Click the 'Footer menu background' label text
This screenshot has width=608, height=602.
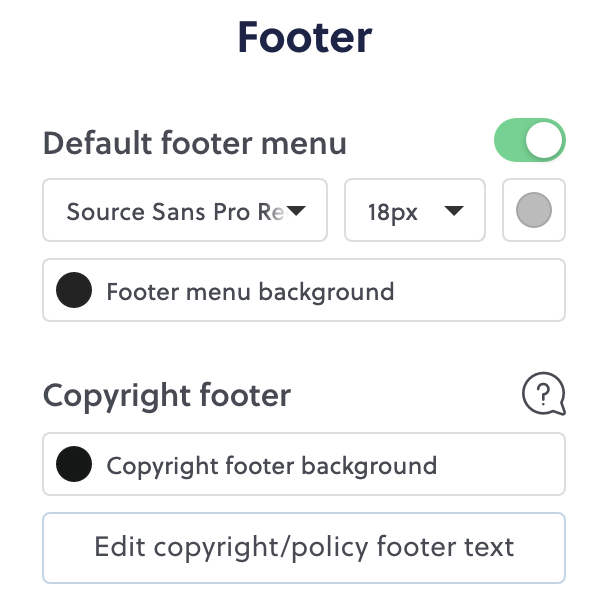pyautogui.click(x=250, y=292)
